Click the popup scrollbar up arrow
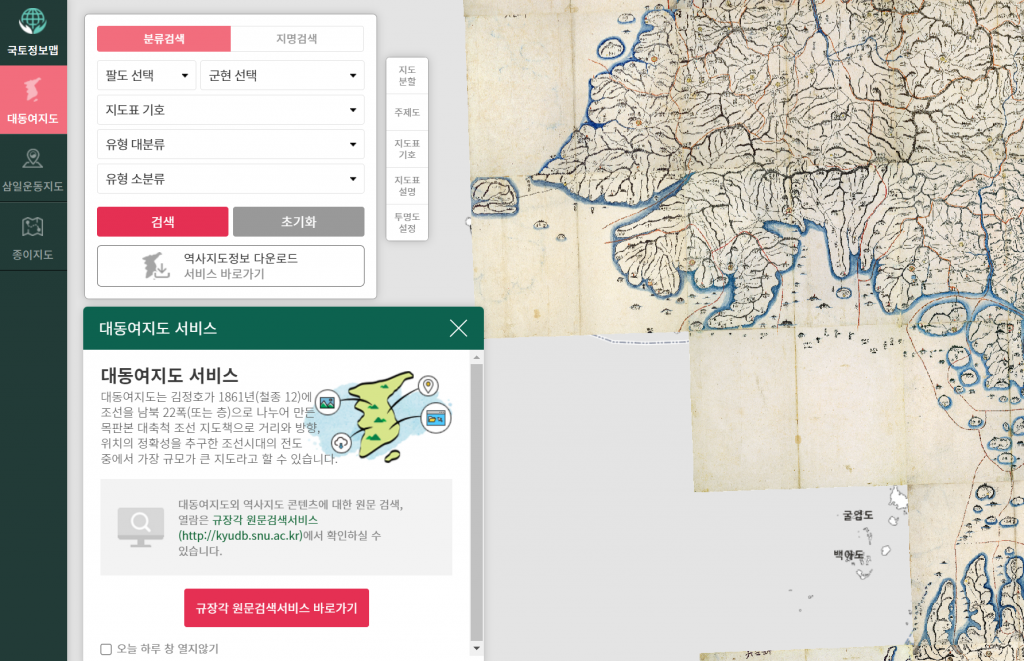The height and width of the screenshot is (661, 1024). click(x=477, y=357)
